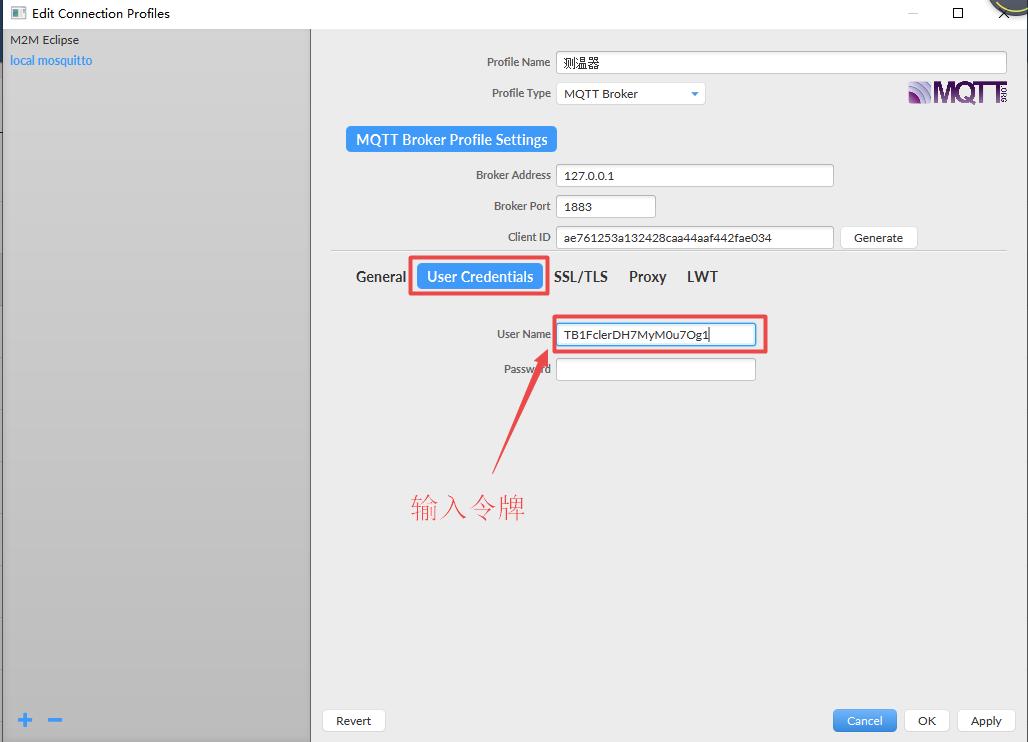Click the empty Password field
The width and height of the screenshot is (1028, 742).
click(655, 368)
